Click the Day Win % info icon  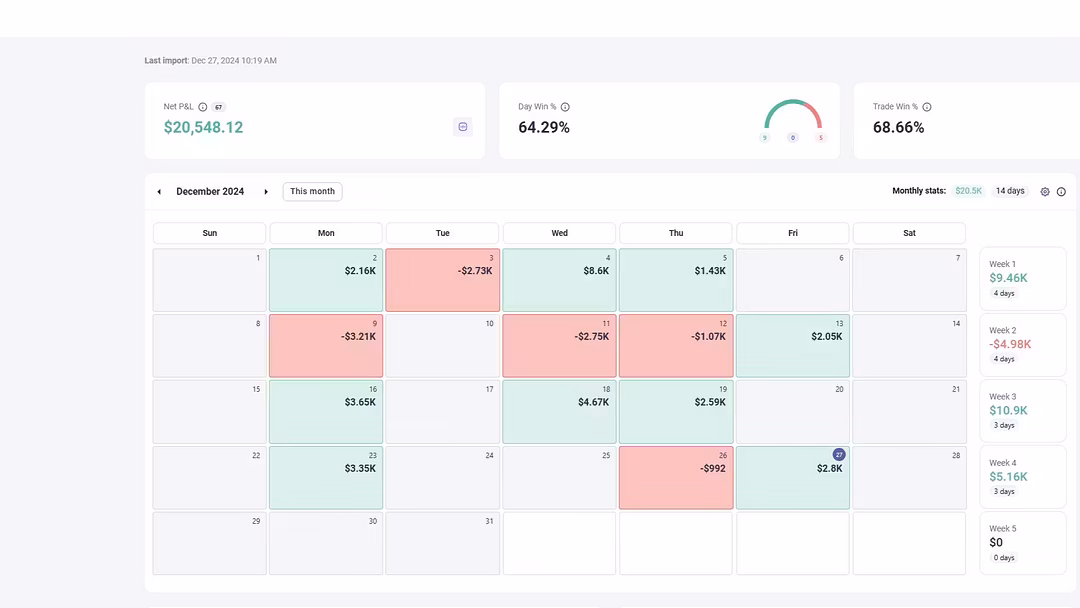click(x=565, y=107)
